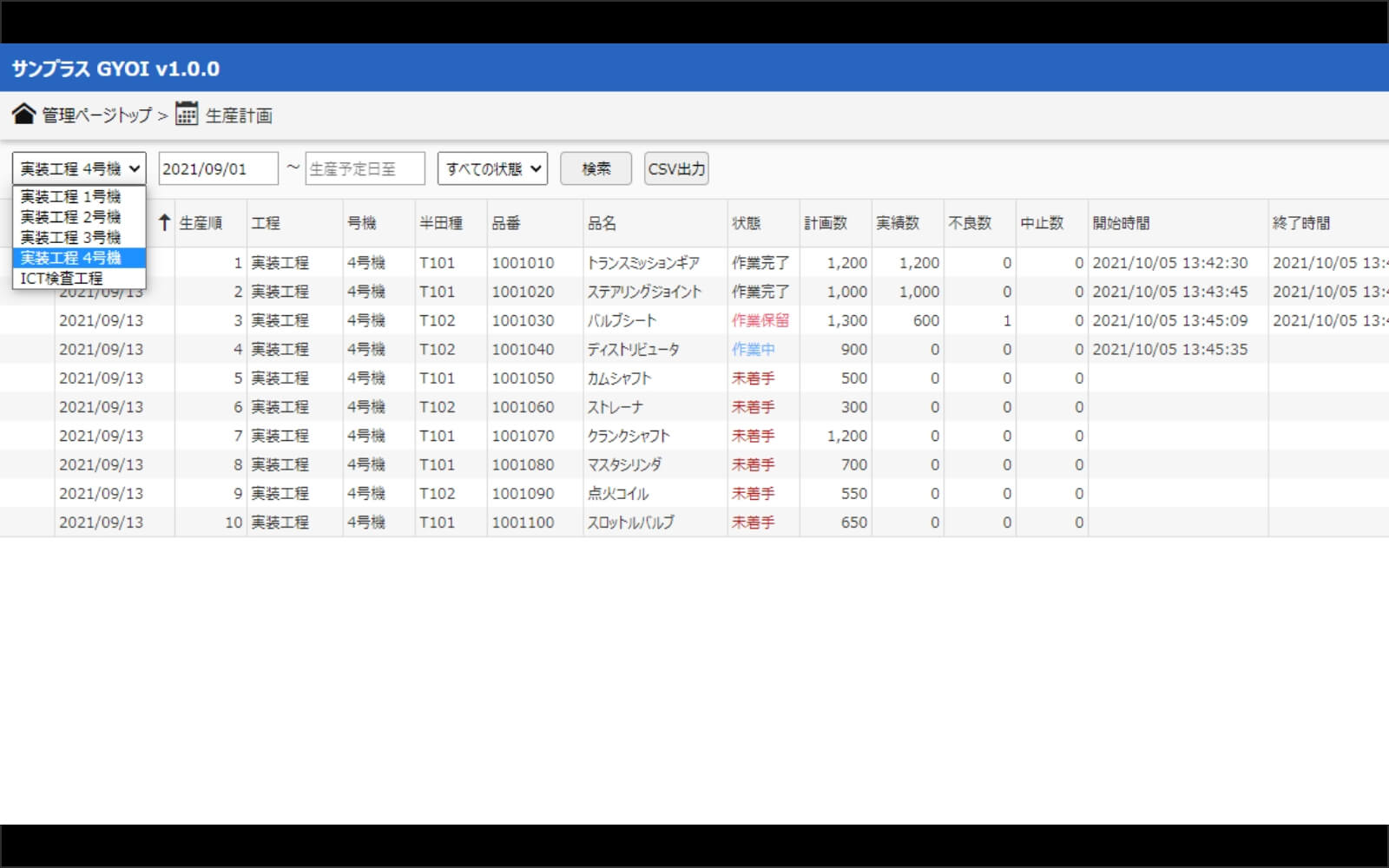This screenshot has height=868, width=1389.
Task: Open 管理ページトップ breadcrumb link
Action: (96, 115)
